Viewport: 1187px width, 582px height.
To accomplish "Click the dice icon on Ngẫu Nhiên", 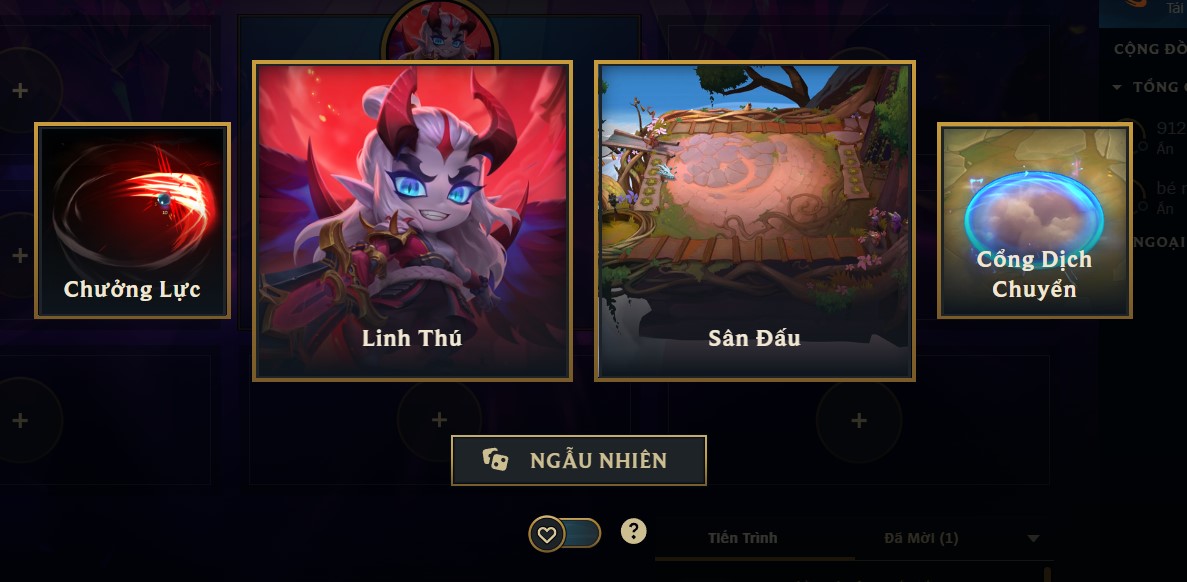I will pos(495,459).
